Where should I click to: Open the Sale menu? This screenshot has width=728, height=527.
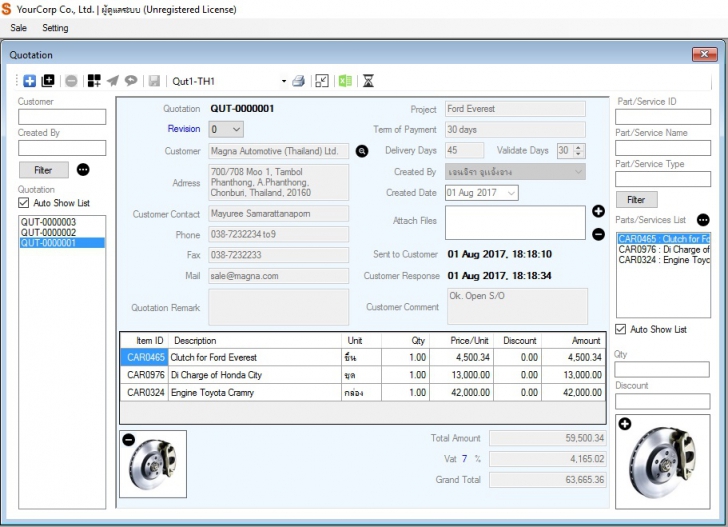click(x=18, y=28)
